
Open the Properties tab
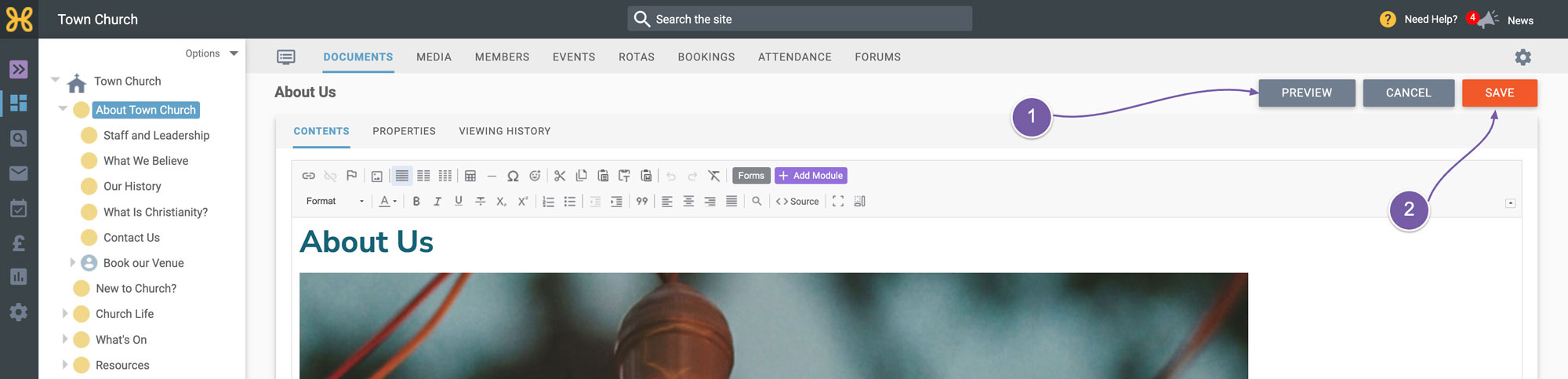coord(404,131)
